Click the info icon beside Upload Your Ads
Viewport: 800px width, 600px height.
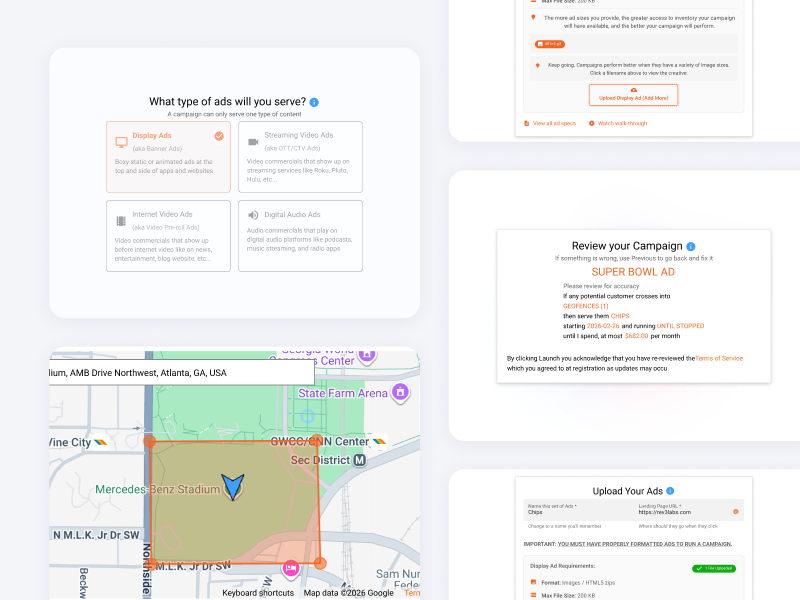670,491
